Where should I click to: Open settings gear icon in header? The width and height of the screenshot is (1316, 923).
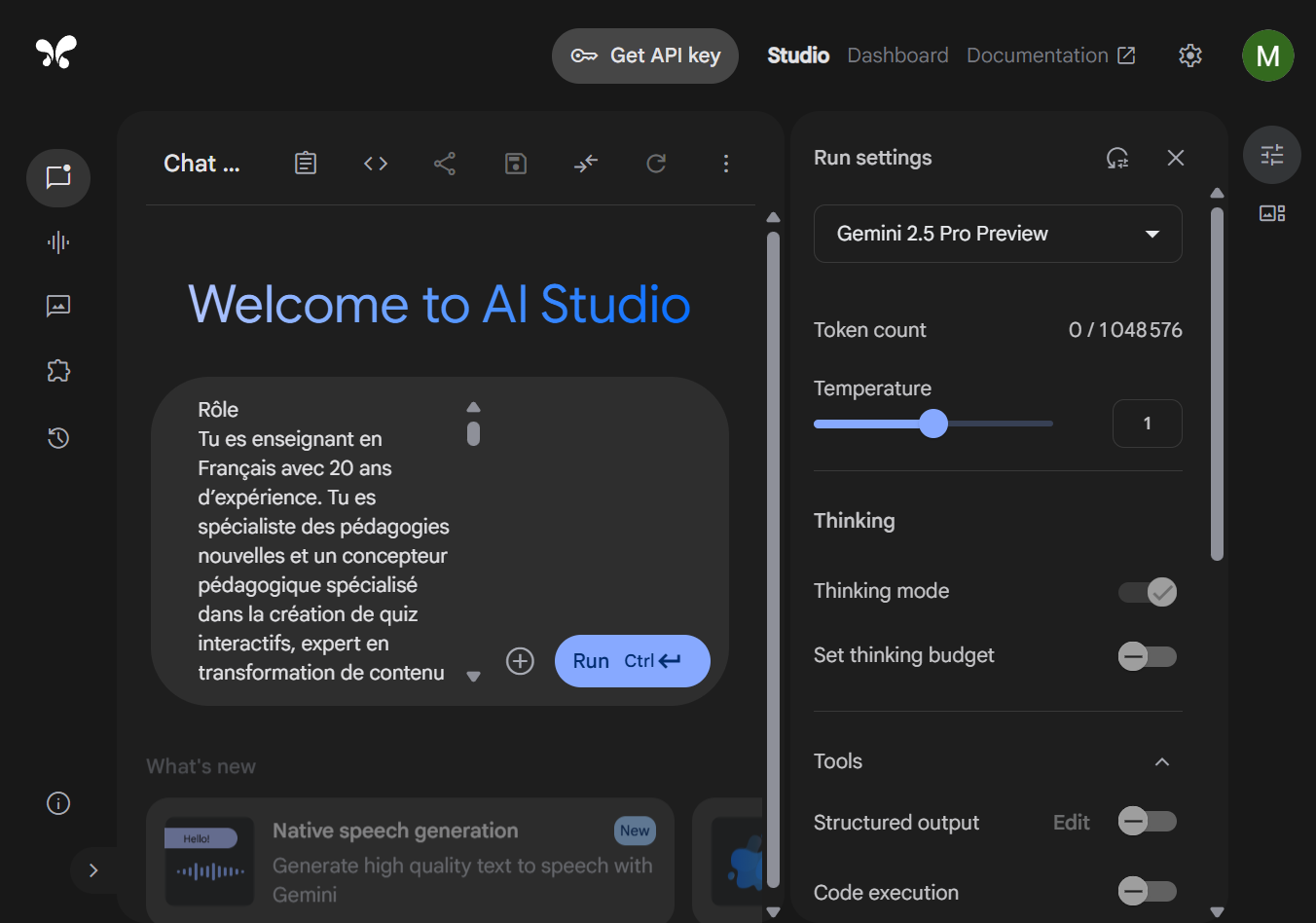[1190, 55]
